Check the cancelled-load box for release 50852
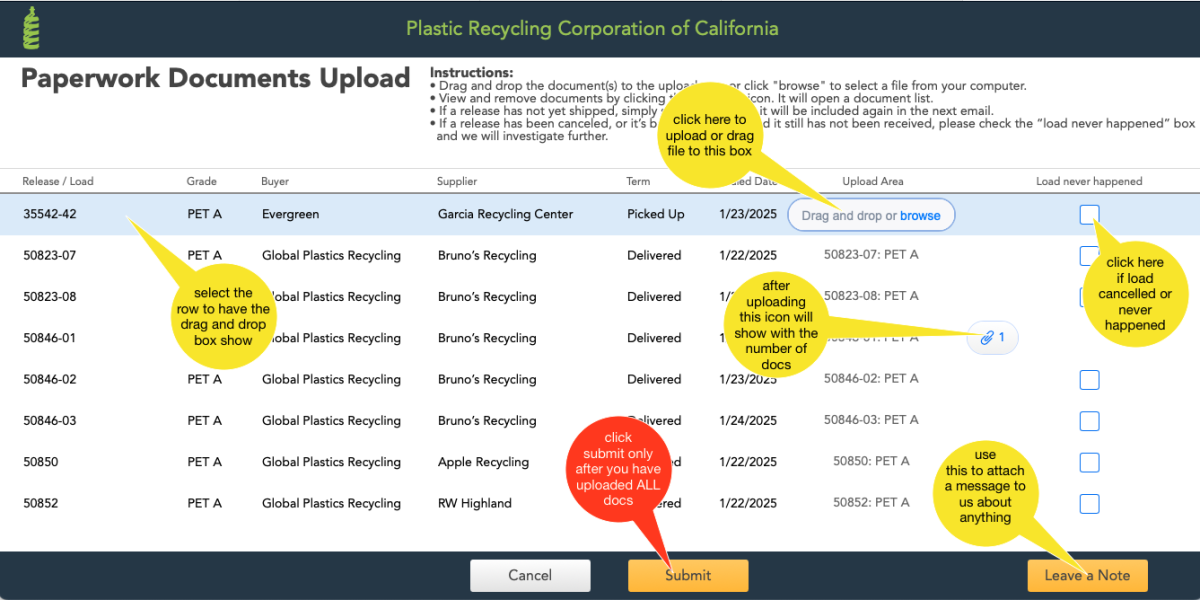The width and height of the screenshot is (1200, 600). pyautogui.click(x=1089, y=503)
